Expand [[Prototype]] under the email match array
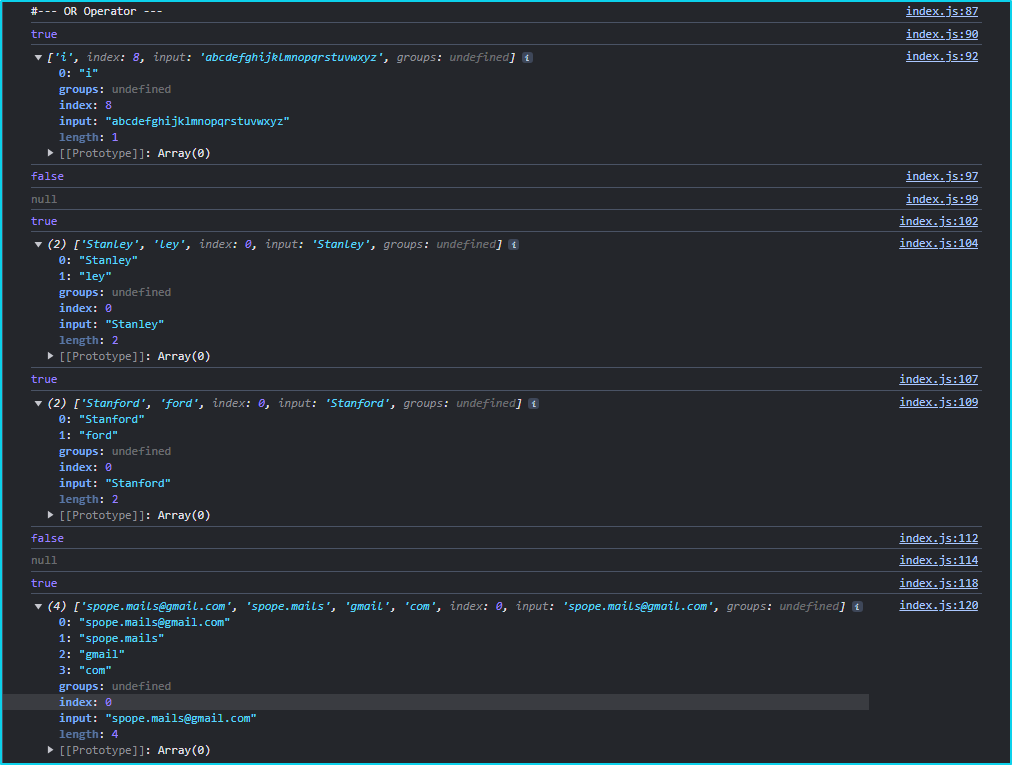 pos(51,750)
